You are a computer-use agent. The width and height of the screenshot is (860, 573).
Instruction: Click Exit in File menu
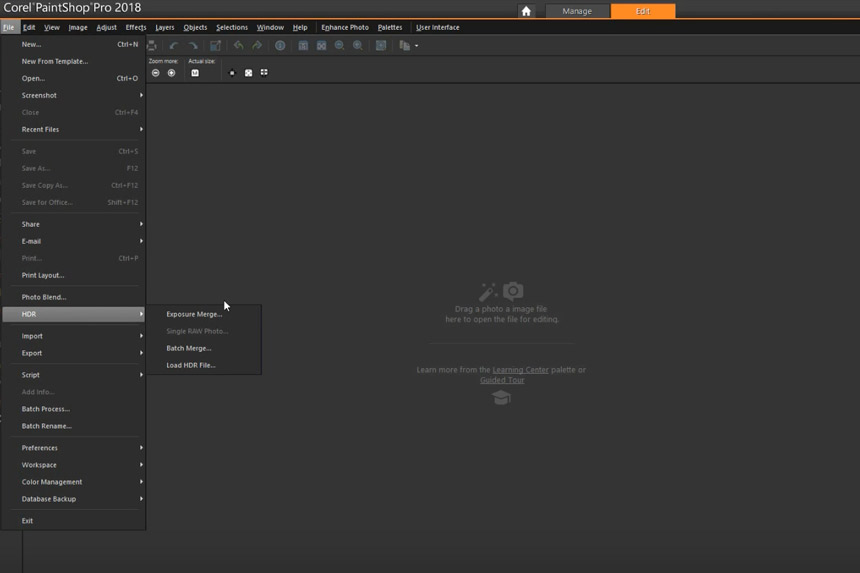click(x=73, y=521)
